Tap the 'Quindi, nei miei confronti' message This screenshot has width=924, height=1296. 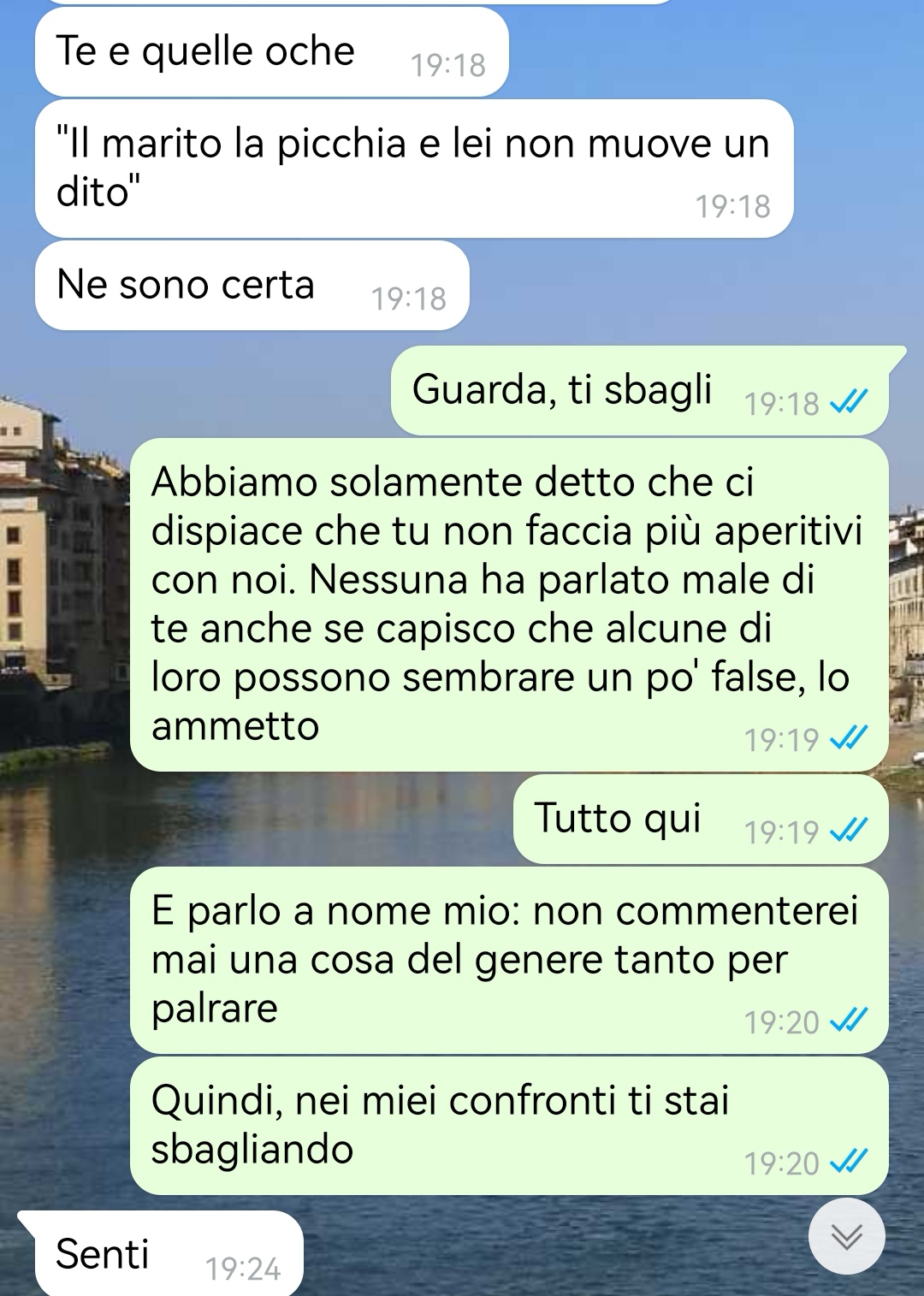(509, 1125)
